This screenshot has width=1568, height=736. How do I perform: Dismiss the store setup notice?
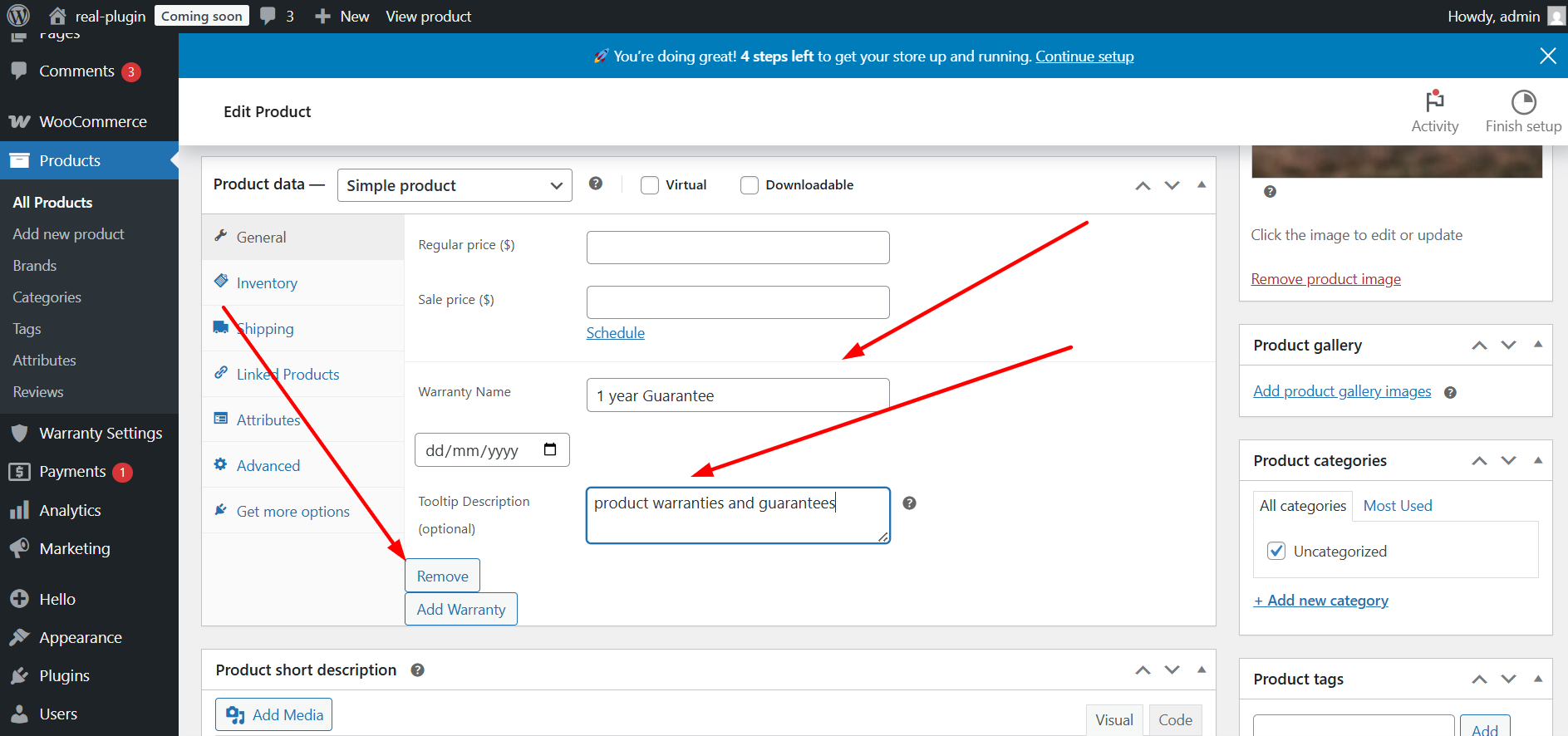point(1547,56)
